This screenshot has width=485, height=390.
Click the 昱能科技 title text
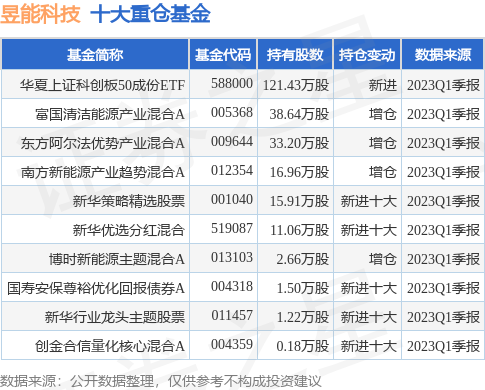(x=40, y=14)
